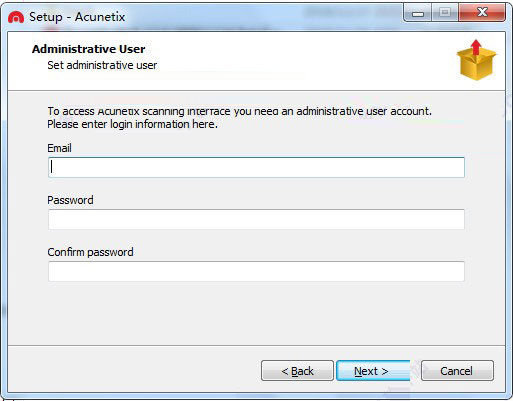This screenshot has height=401, width=513.
Task: Click the disabled maximize window button
Action: coord(445,13)
